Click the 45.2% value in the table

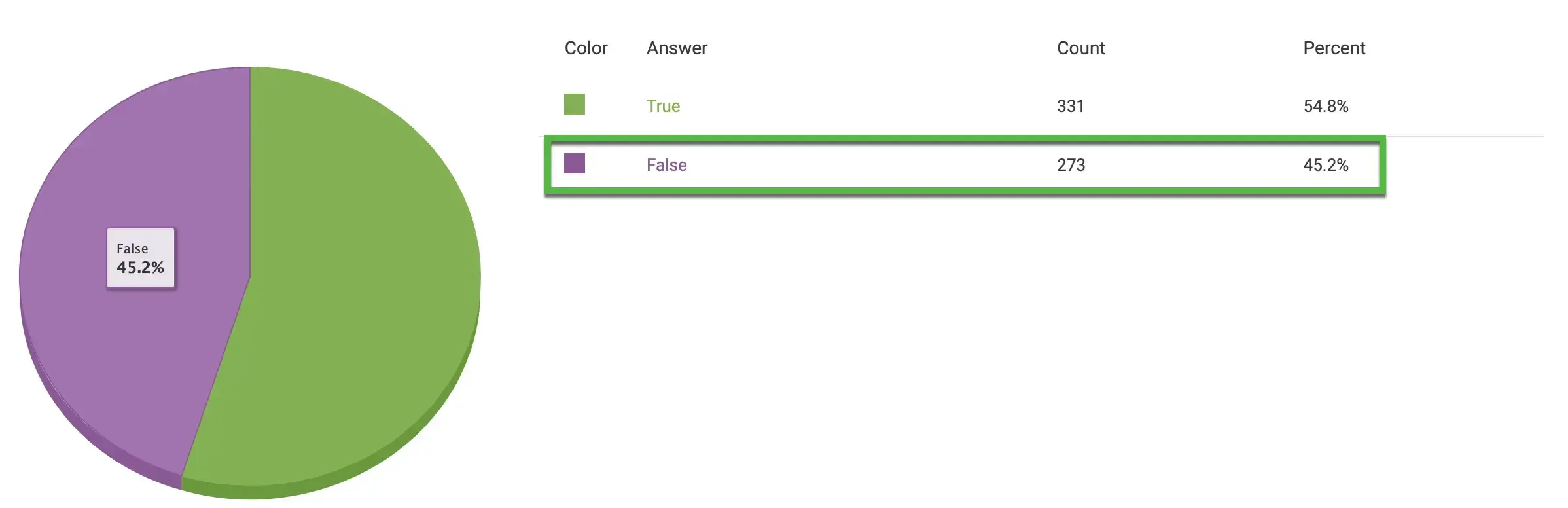pos(1325,165)
